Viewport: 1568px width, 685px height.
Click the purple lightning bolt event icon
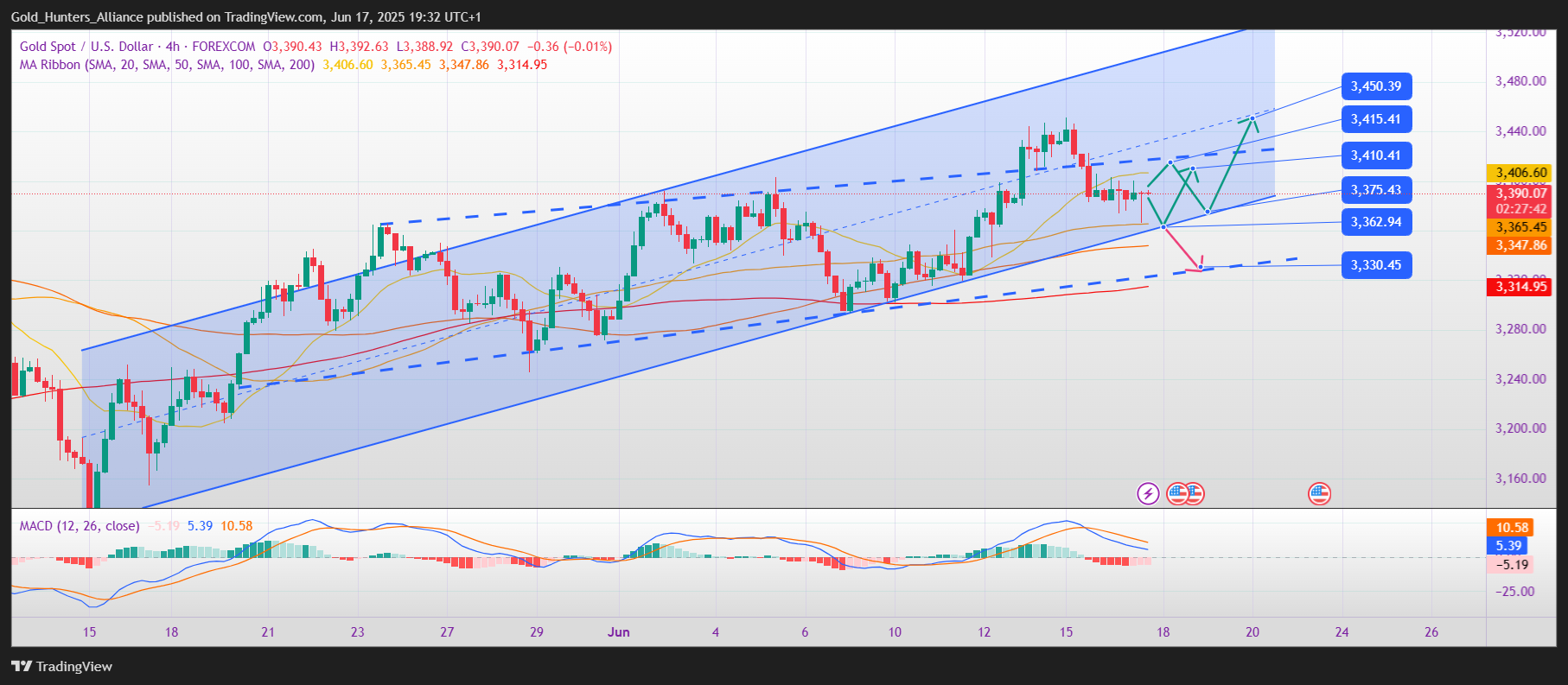pyautogui.click(x=1148, y=494)
